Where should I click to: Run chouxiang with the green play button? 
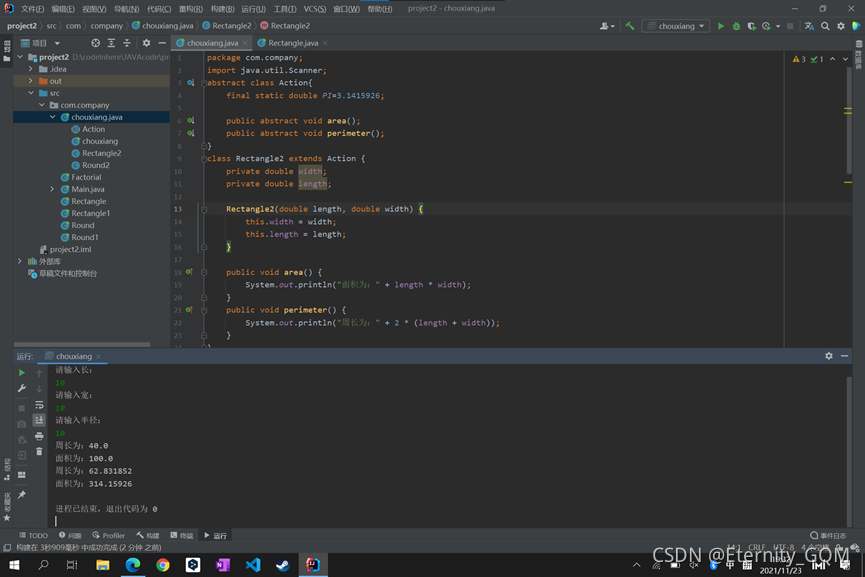(720, 26)
